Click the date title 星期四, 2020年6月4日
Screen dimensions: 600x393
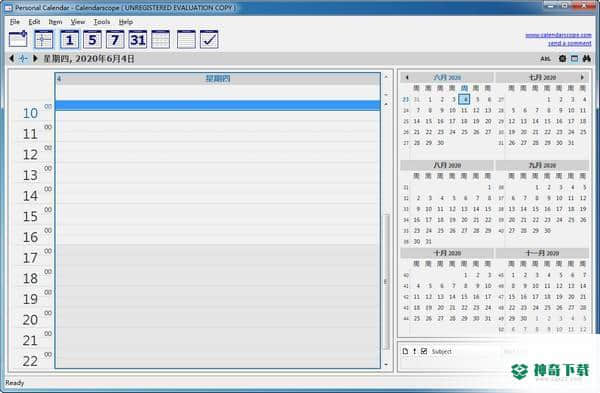[x=88, y=59]
